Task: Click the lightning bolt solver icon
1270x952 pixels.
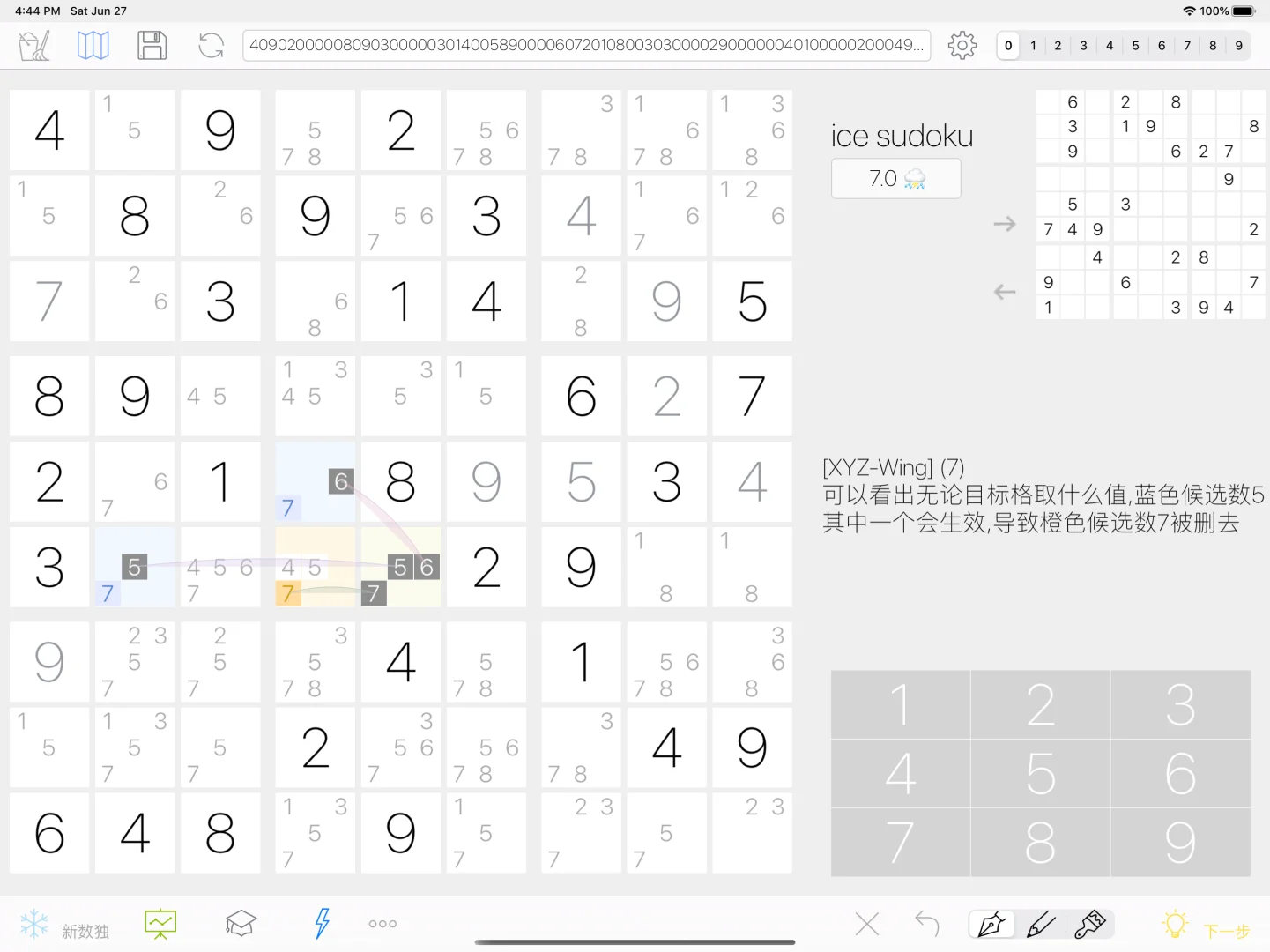Action: click(x=321, y=923)
